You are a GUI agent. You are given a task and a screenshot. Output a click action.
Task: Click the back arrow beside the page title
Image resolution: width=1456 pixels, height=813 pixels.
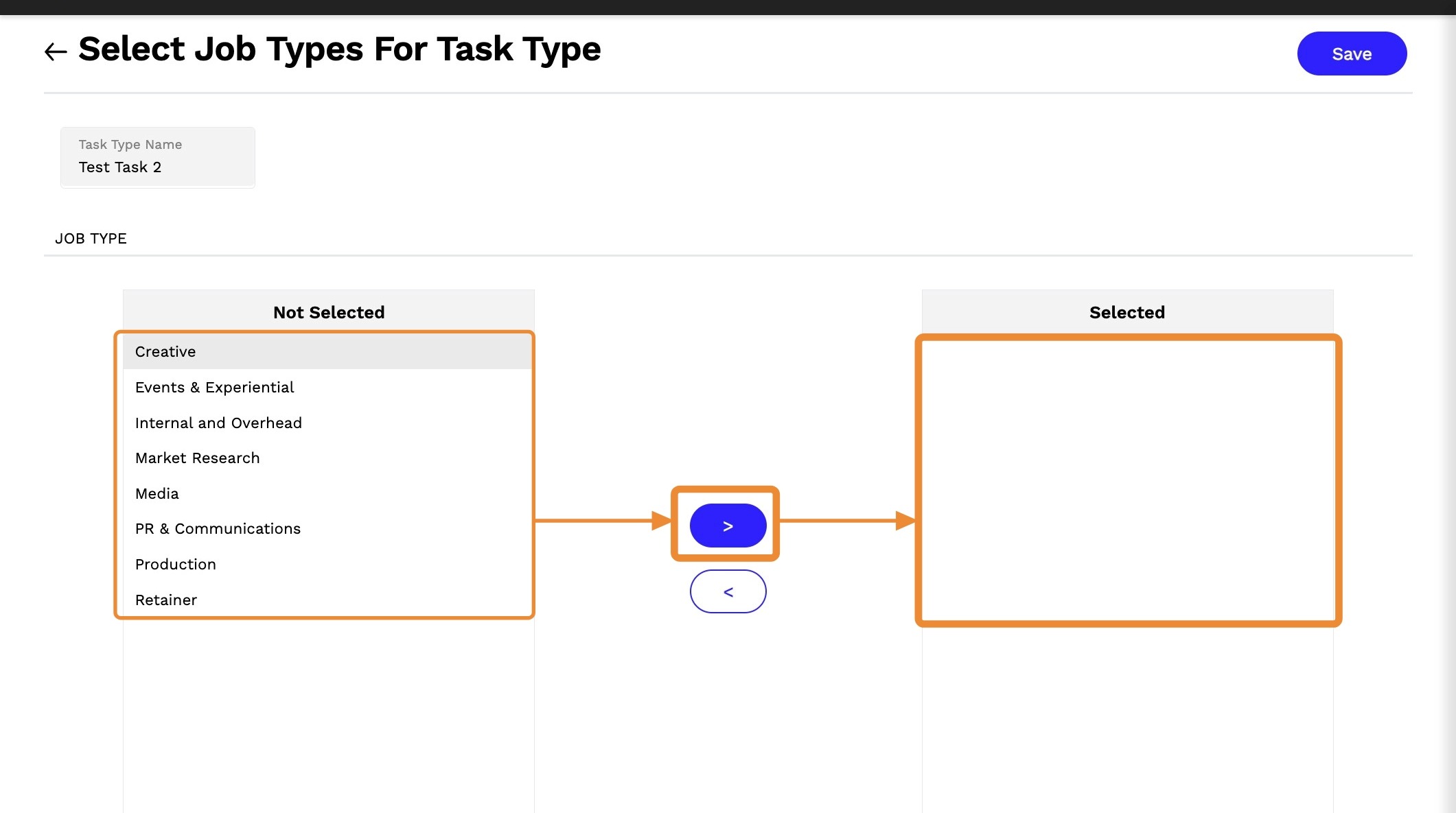click(56, 51)
